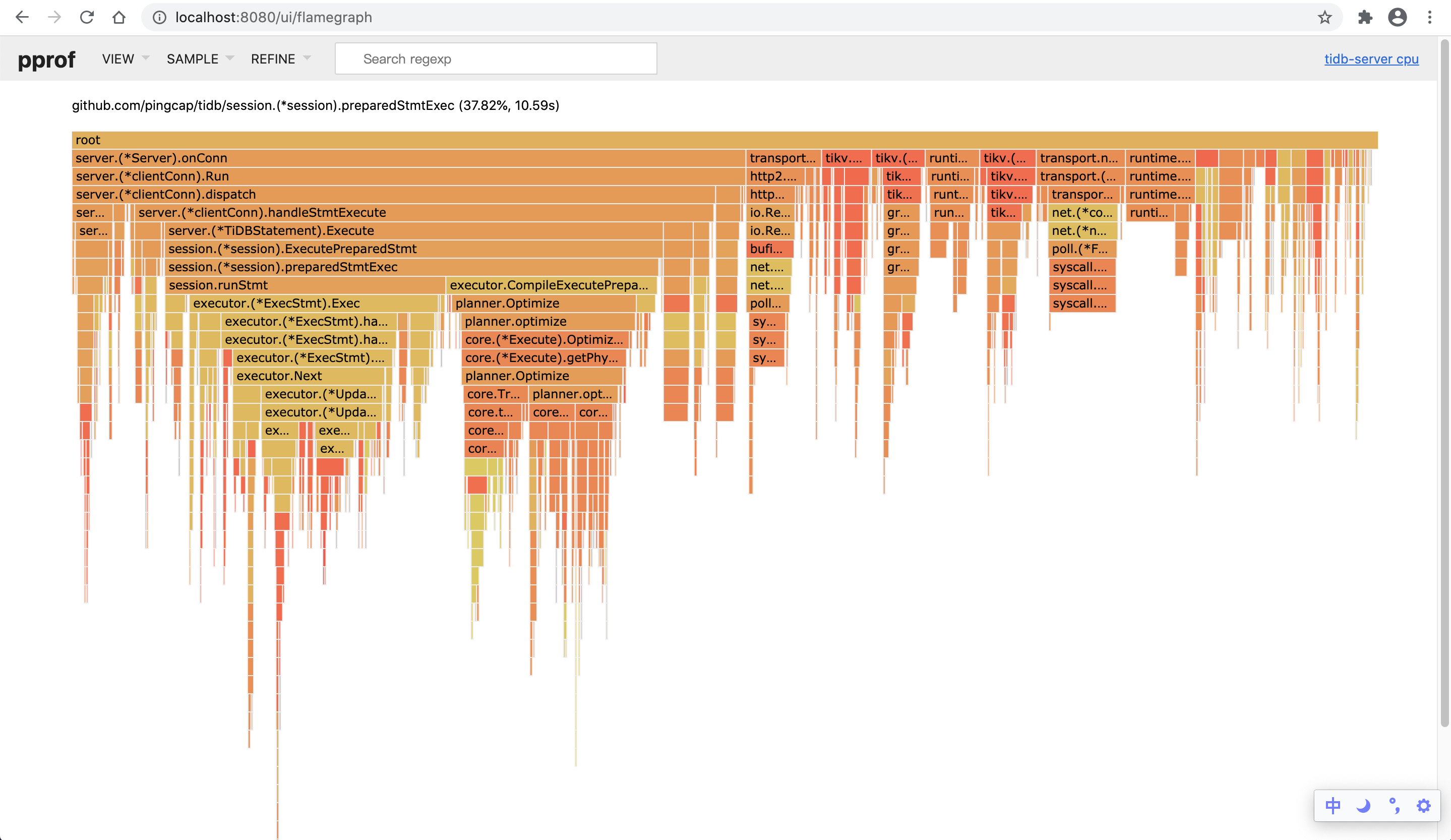Image resolution: width=1451 pixels, height=840 pixels.
Task: Open the REFINE dropdown menu
Action: pyautogui.click(x=280, y=58)
